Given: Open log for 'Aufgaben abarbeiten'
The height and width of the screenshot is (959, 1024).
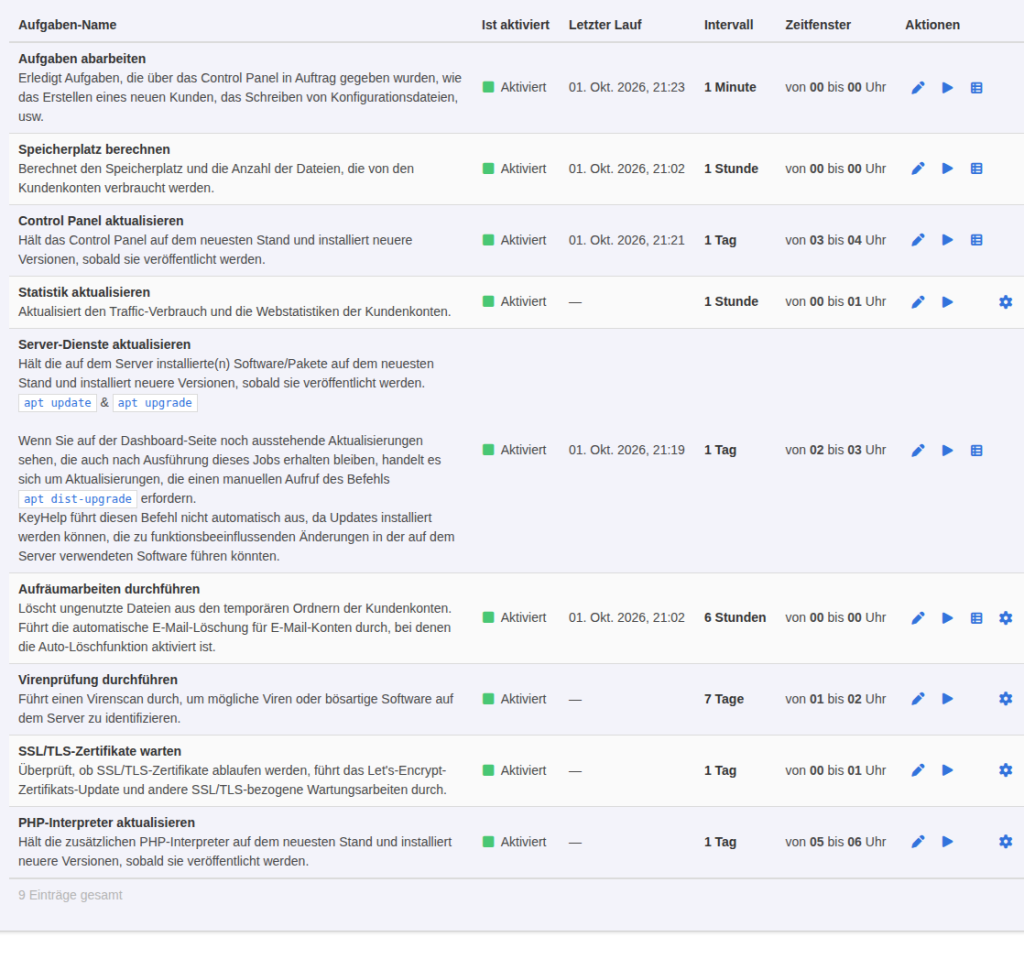Looking at the screenshot, I should point(976,88).
